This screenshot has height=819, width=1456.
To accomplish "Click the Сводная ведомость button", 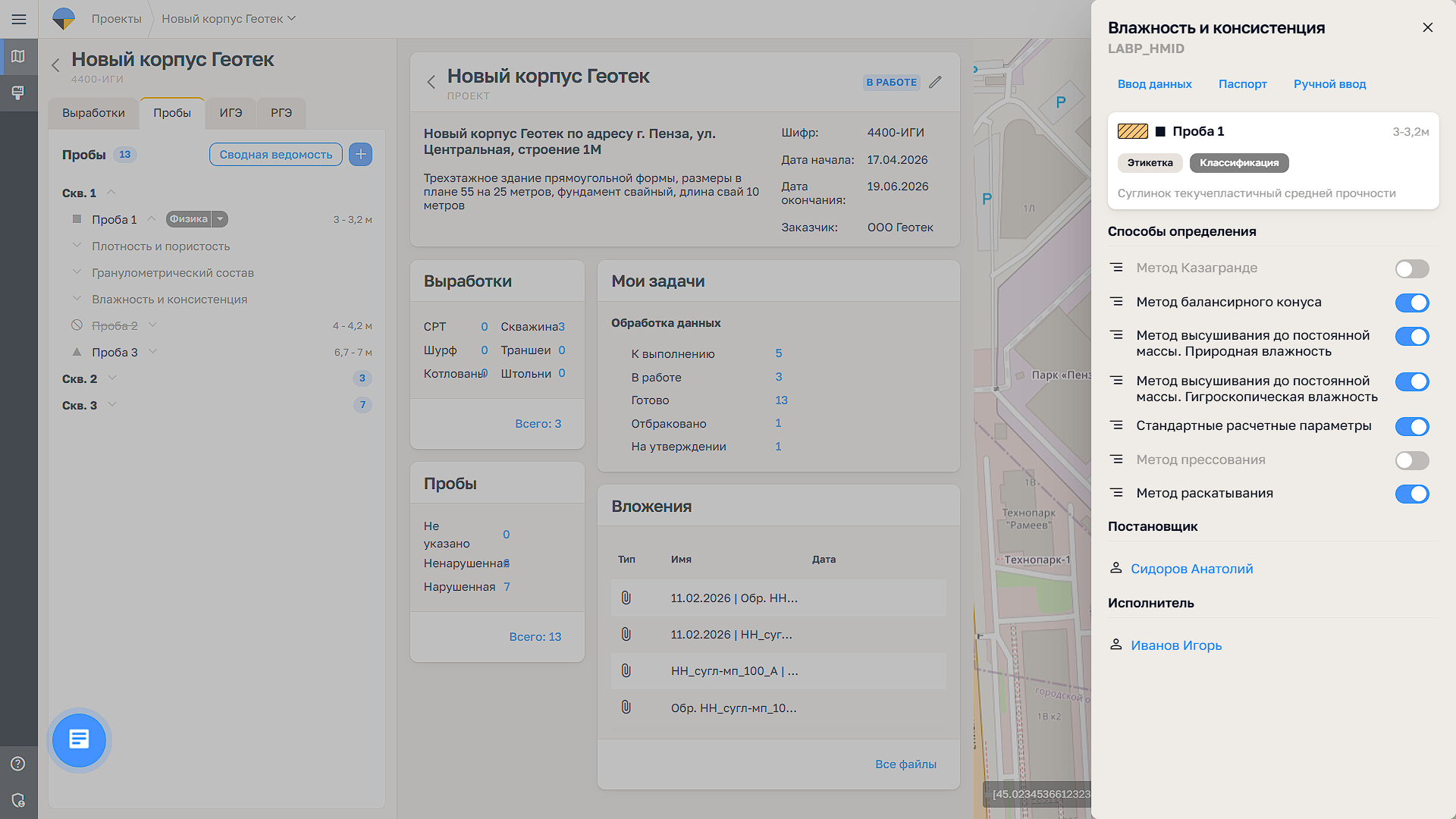I will click(x=275, y=155).
